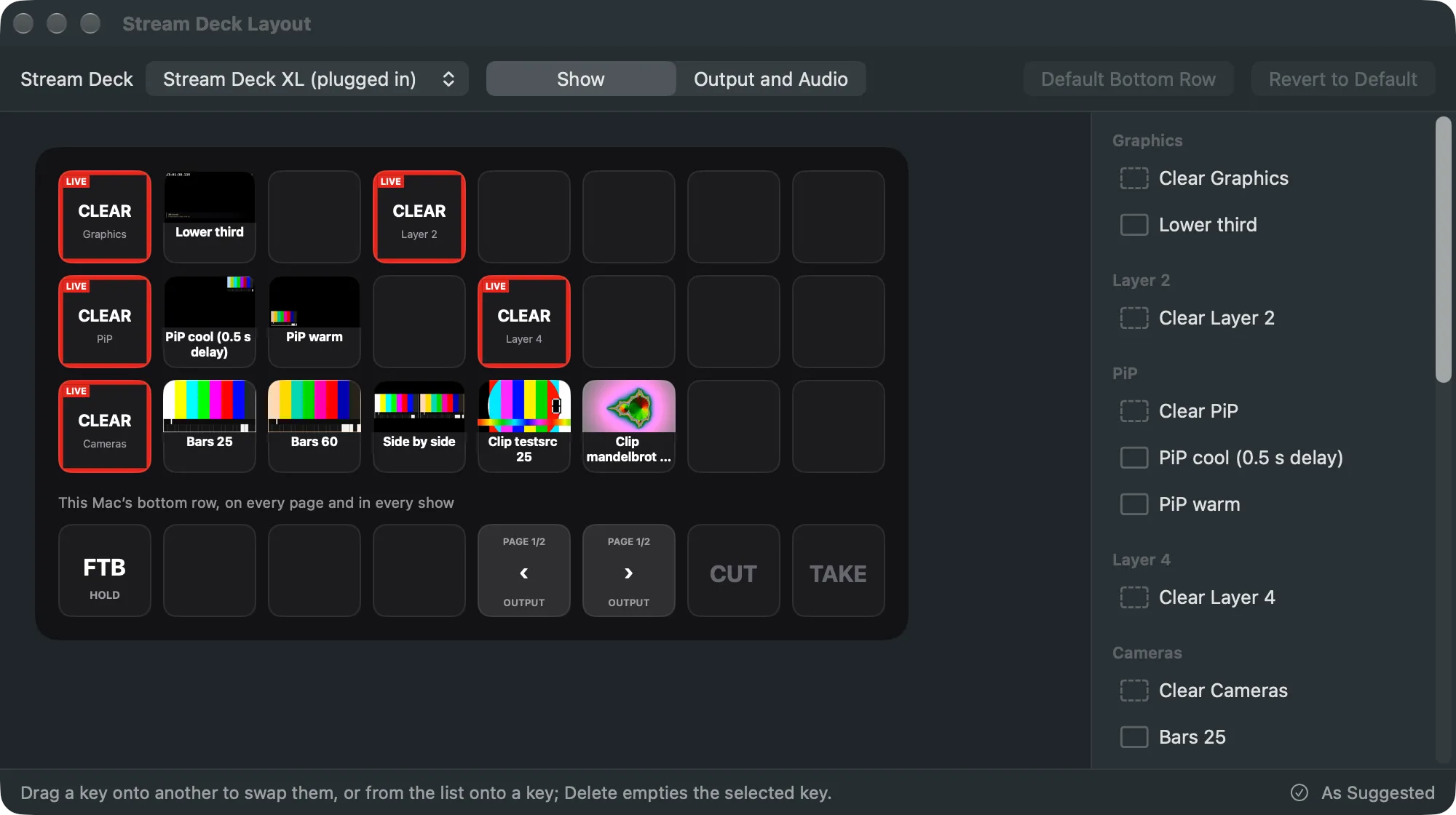Click the Clear Cameras list label

coord(1223,691)
